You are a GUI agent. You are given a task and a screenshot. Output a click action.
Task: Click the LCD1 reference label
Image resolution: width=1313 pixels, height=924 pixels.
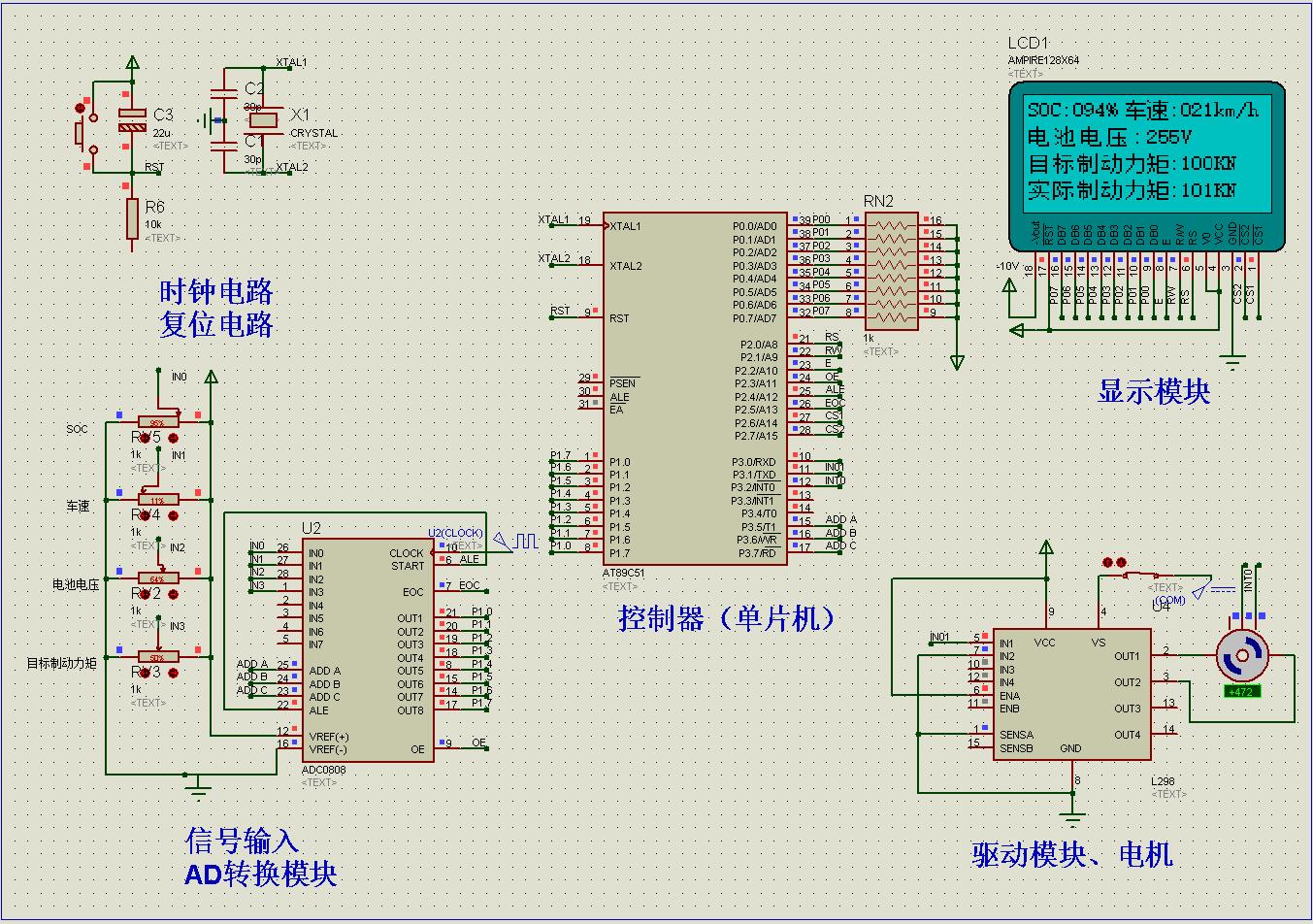(1029, 43)
